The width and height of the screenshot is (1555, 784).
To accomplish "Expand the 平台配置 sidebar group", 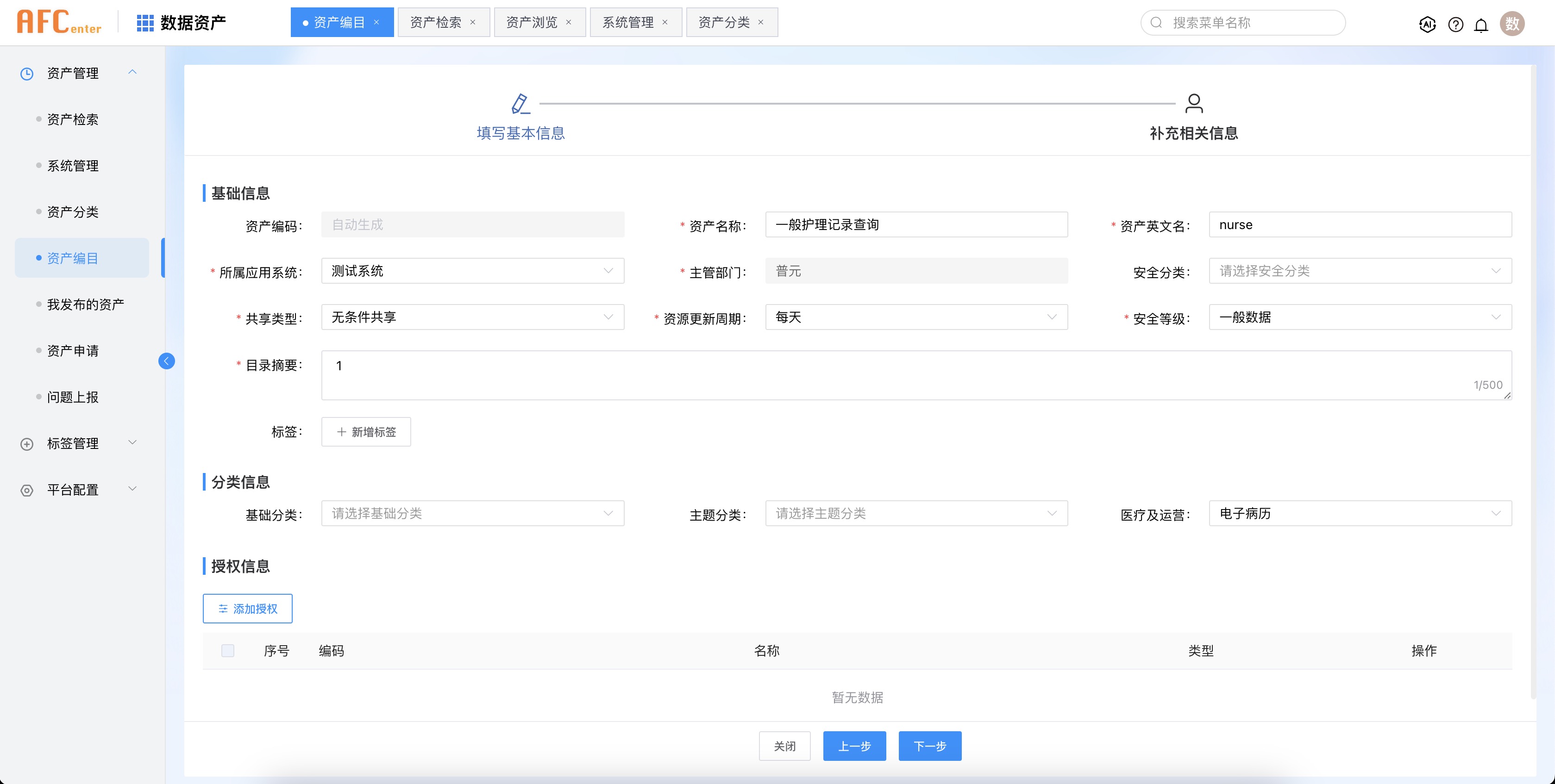I will [x=133, y=489].
